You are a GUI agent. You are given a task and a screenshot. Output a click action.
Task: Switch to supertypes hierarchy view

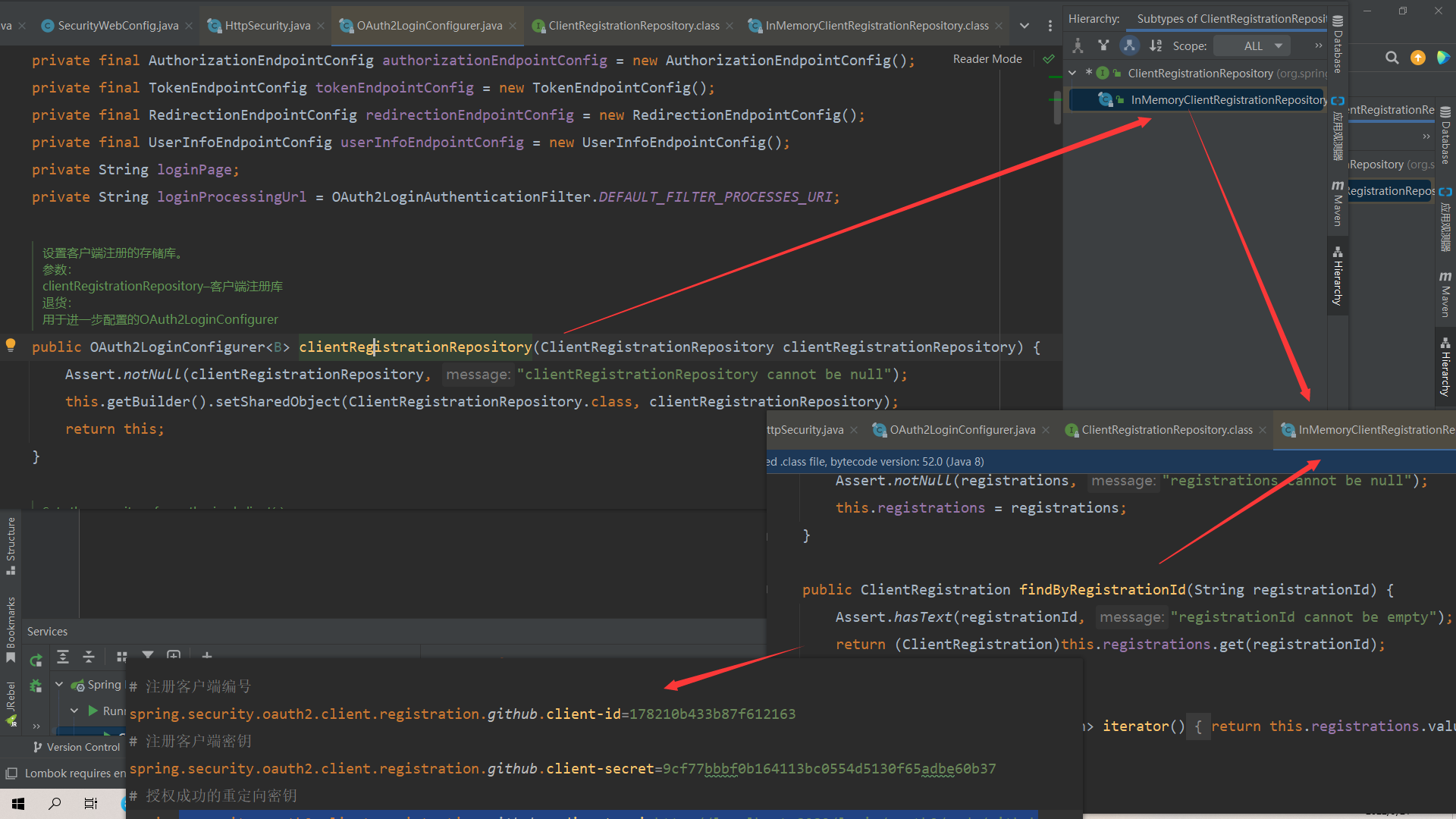tap(1103, 46)
